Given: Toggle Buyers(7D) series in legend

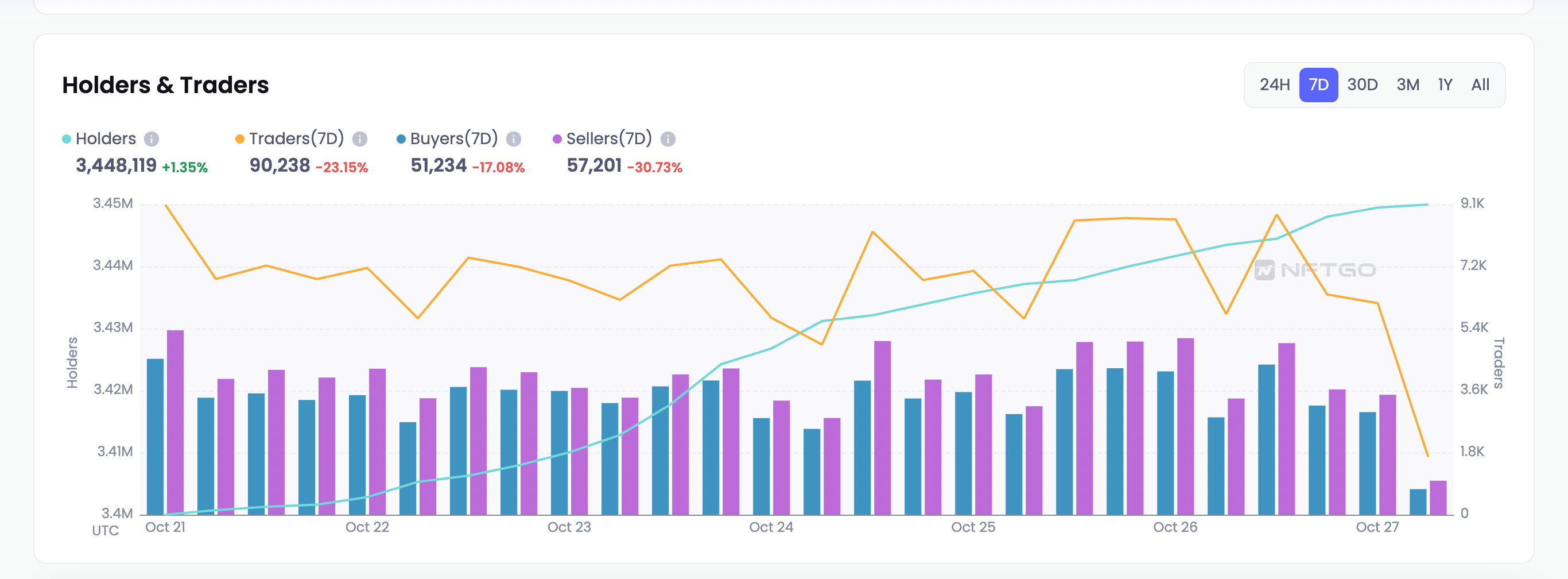Looking at the screenshot, I should (454, 138).
